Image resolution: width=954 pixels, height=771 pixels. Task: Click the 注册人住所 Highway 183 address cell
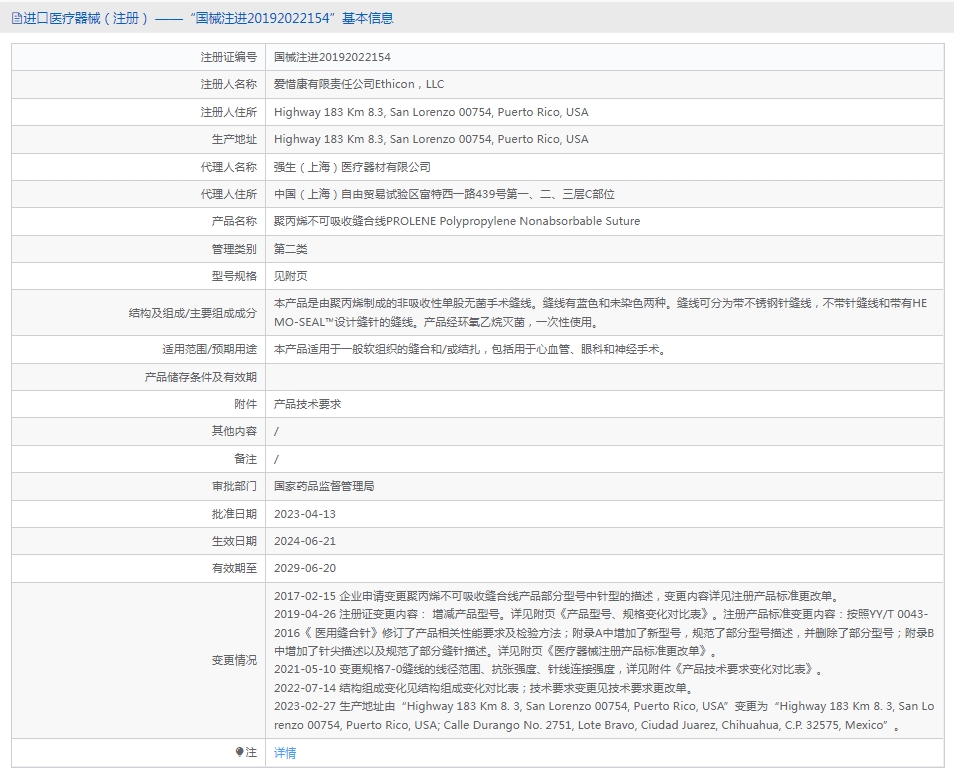431,112
